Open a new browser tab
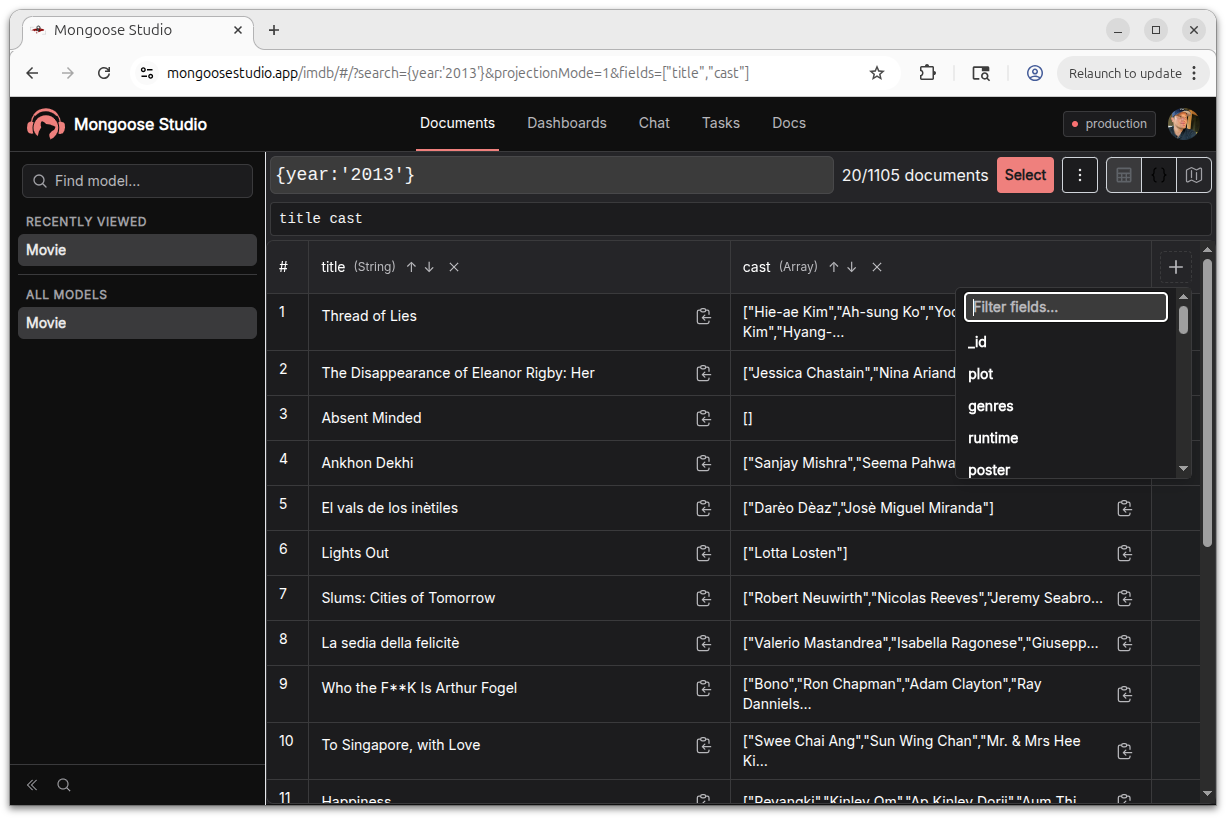The height and width of the screenshot is (818, 1226). click(x=274, y=30)
